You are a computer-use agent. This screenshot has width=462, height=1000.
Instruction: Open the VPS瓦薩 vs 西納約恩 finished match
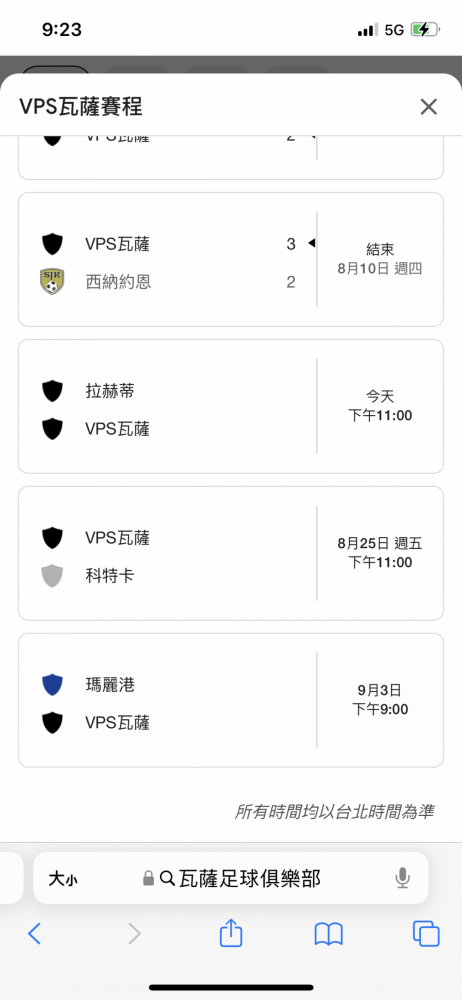pyautogui.click(x=231, y=260)
